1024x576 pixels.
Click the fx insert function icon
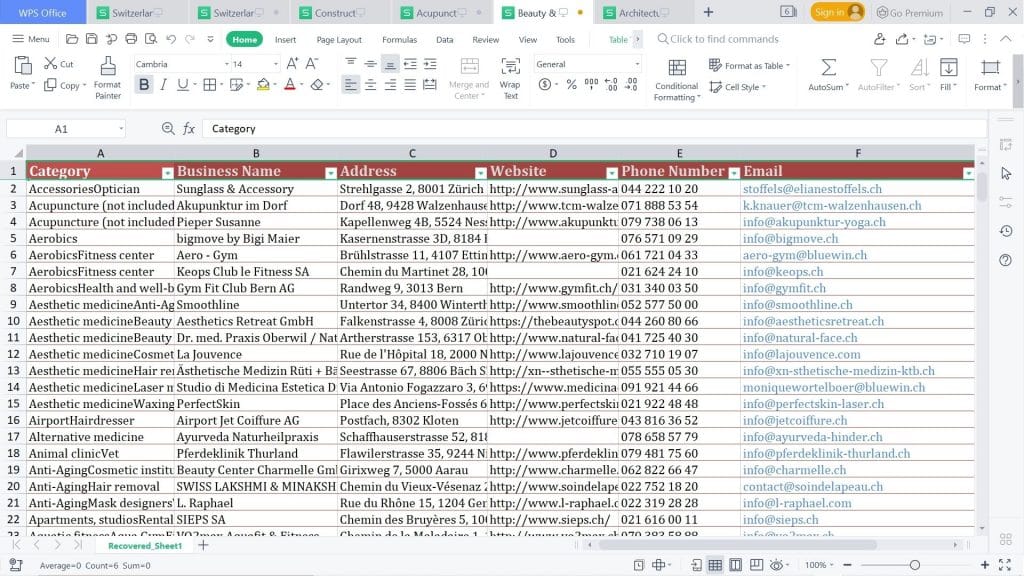[189, 129]
